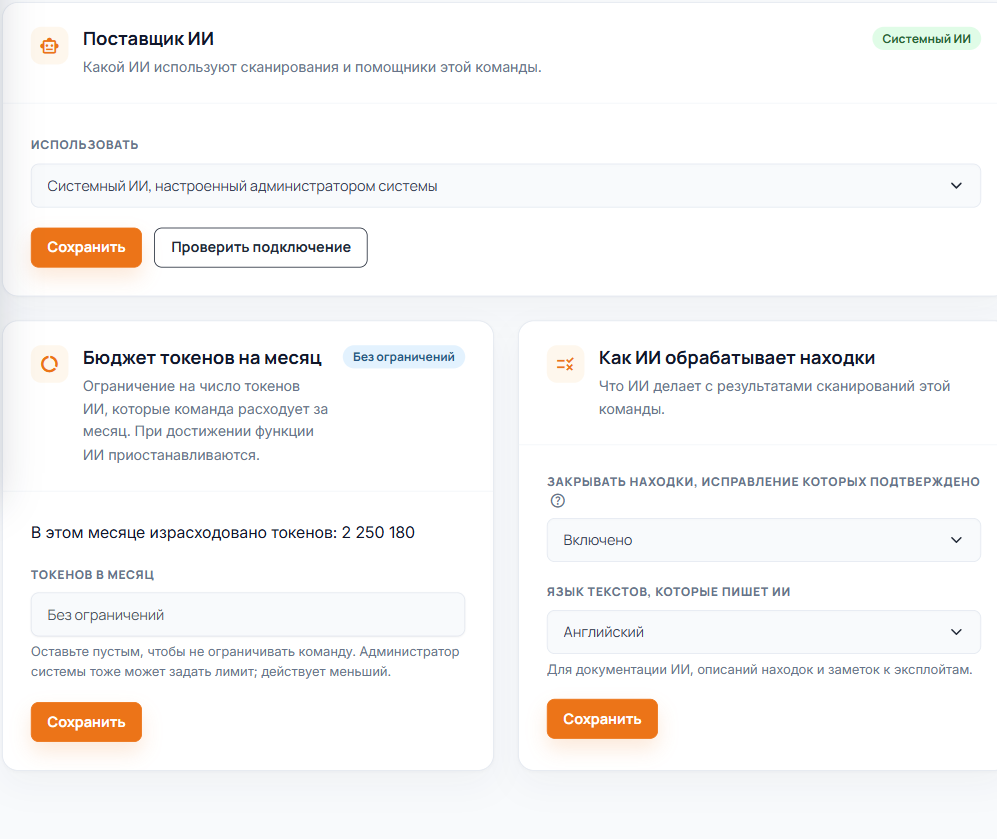
Task: Click the ТОКЕНОВ В МЕСЯЦ label
Action: [92, 575]
